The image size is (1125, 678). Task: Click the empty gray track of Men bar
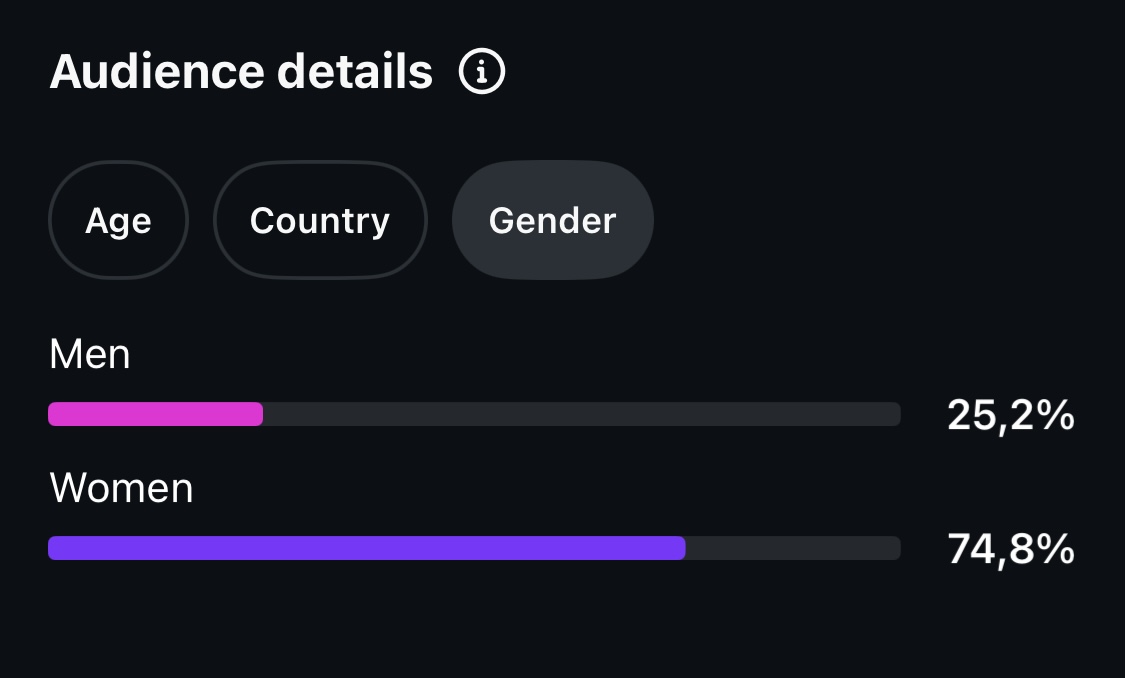pyautogui.click(x=582, y=414)
